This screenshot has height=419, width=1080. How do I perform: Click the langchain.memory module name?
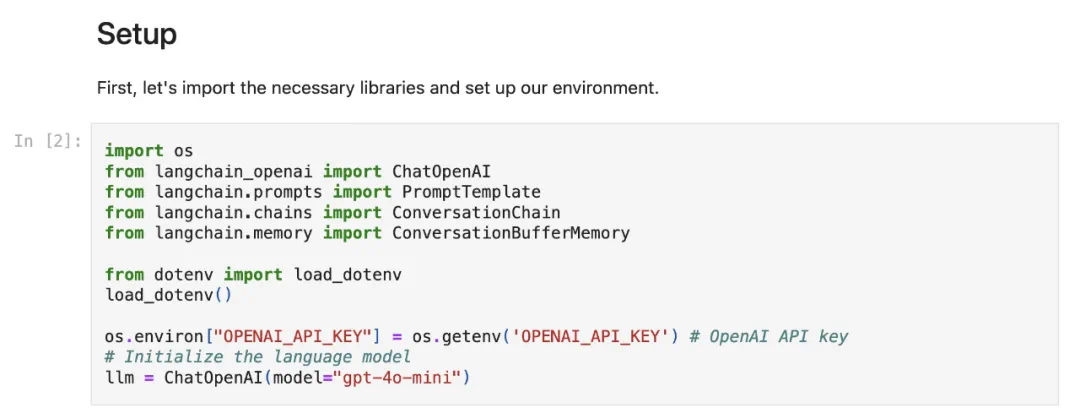coord(233,233)
